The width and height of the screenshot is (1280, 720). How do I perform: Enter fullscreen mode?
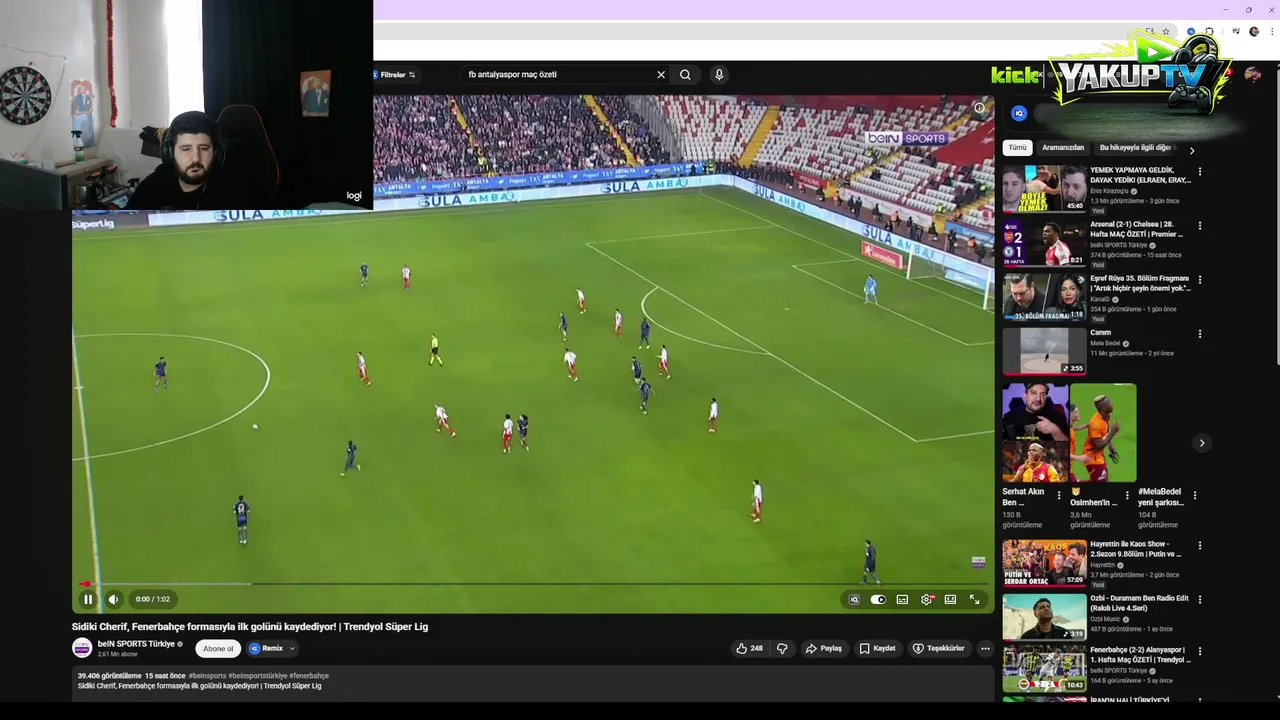(974, 599)
